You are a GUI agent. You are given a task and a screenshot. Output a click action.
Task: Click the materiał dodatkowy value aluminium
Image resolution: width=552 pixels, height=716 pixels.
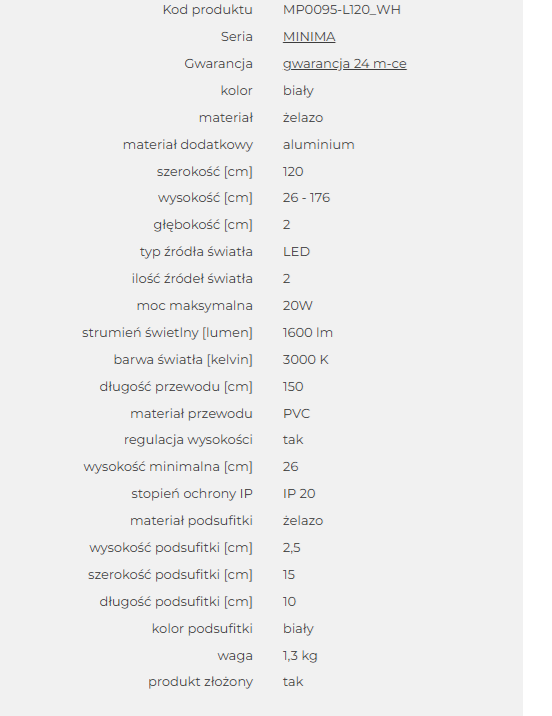(x=319, y=144)
